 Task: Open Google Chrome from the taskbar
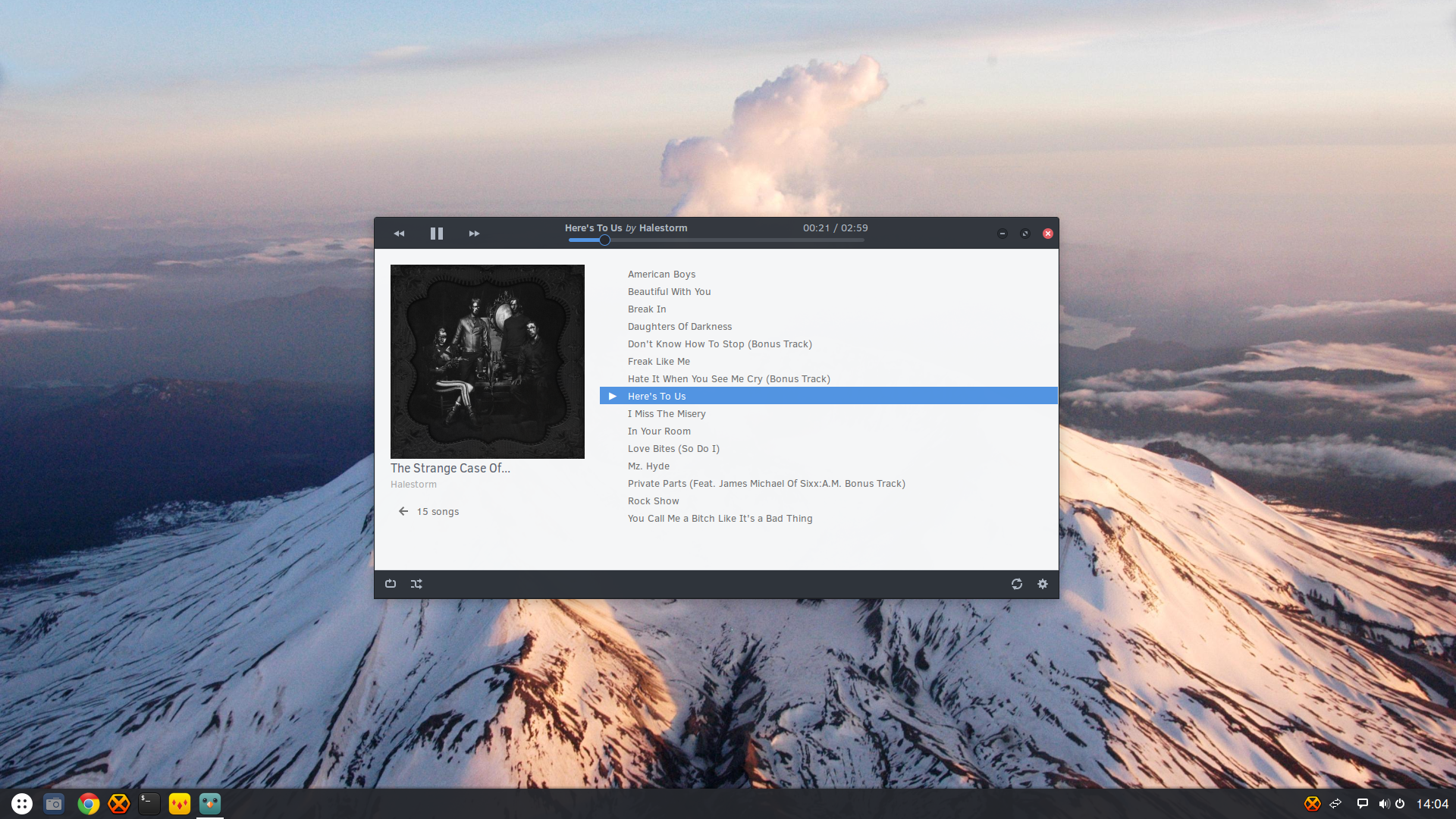[89, 804]
